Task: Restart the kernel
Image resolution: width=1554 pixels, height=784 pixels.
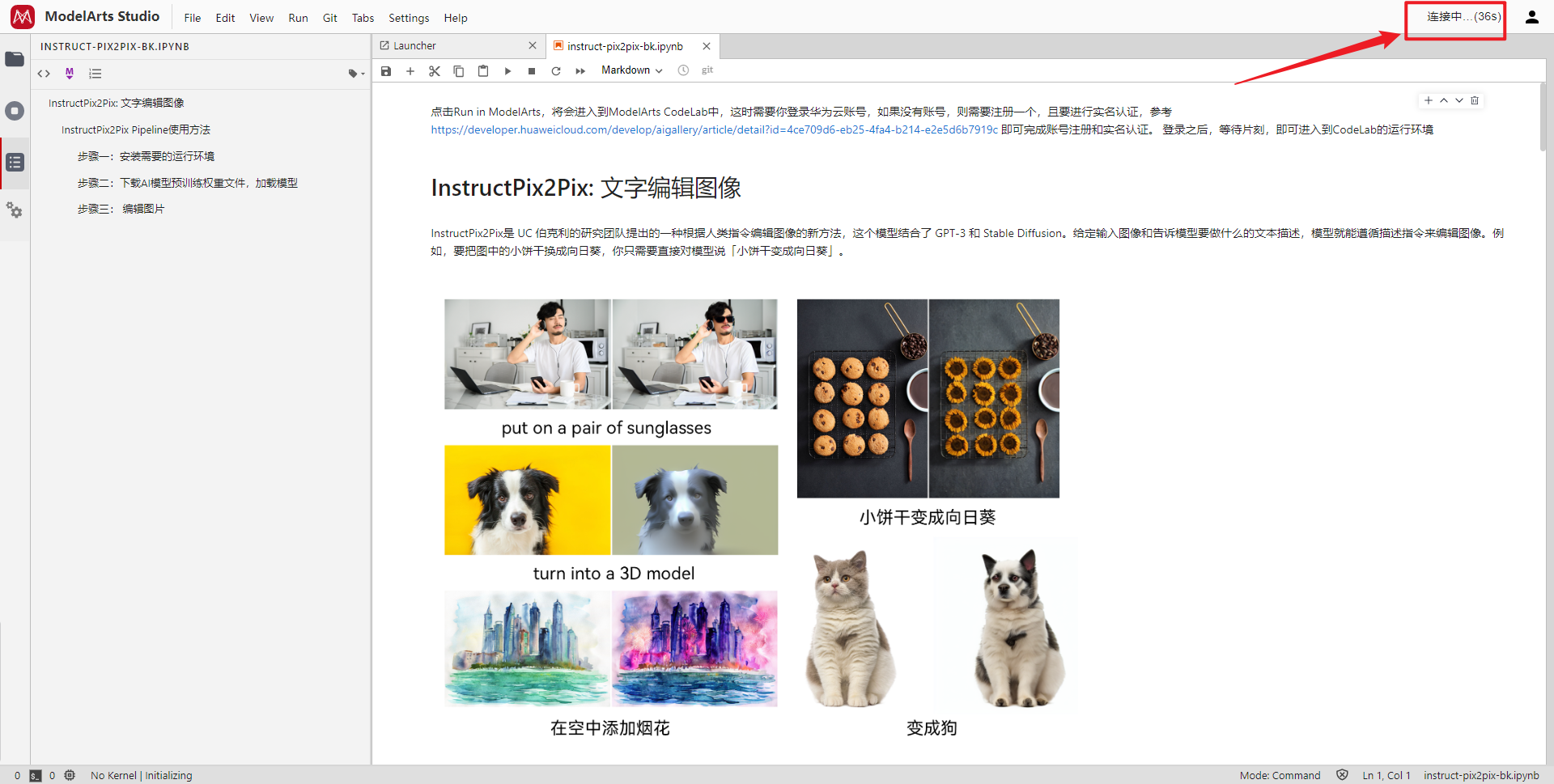Action: tap(556, 71)
